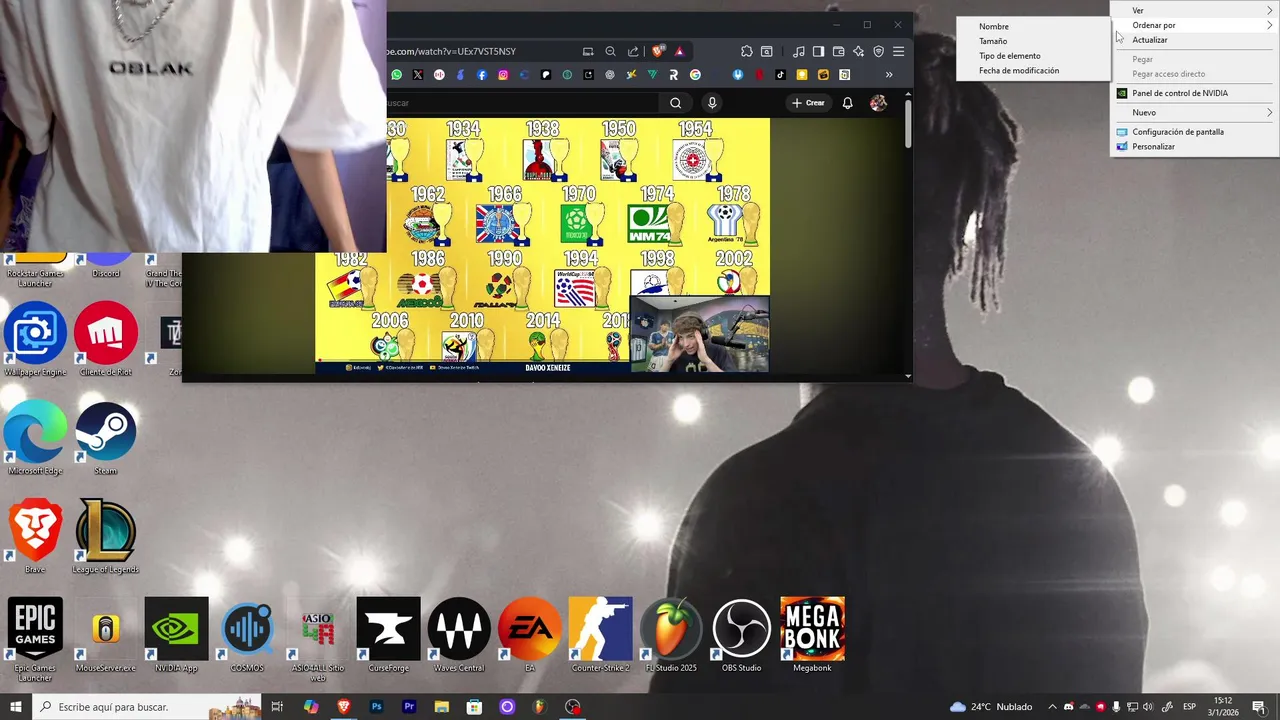Screen dimensions: 1280x720
Task: Open the Brave Wallet toolbar icon
Action: (x=838, y=51)
